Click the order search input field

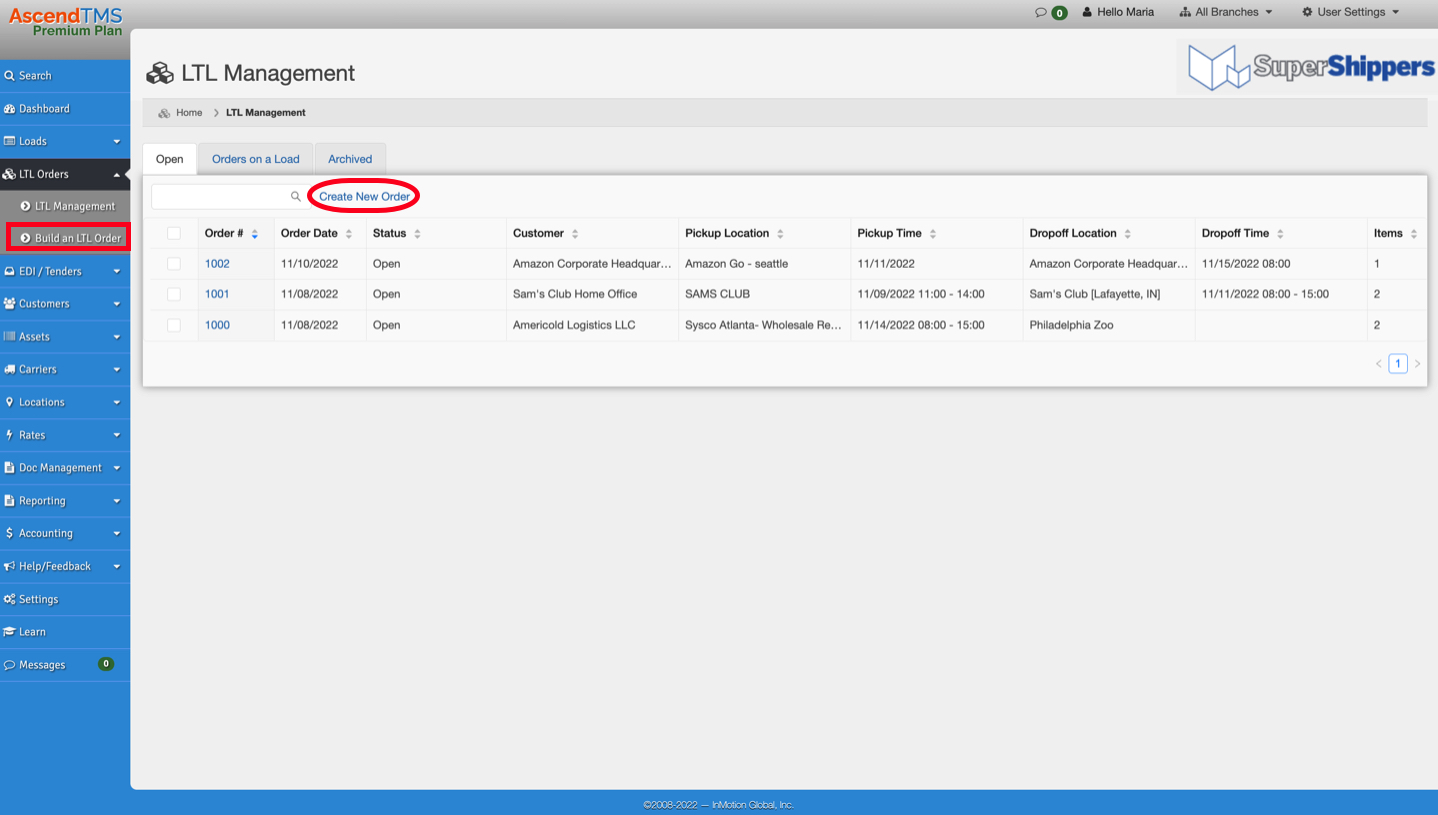coord(227,197)
